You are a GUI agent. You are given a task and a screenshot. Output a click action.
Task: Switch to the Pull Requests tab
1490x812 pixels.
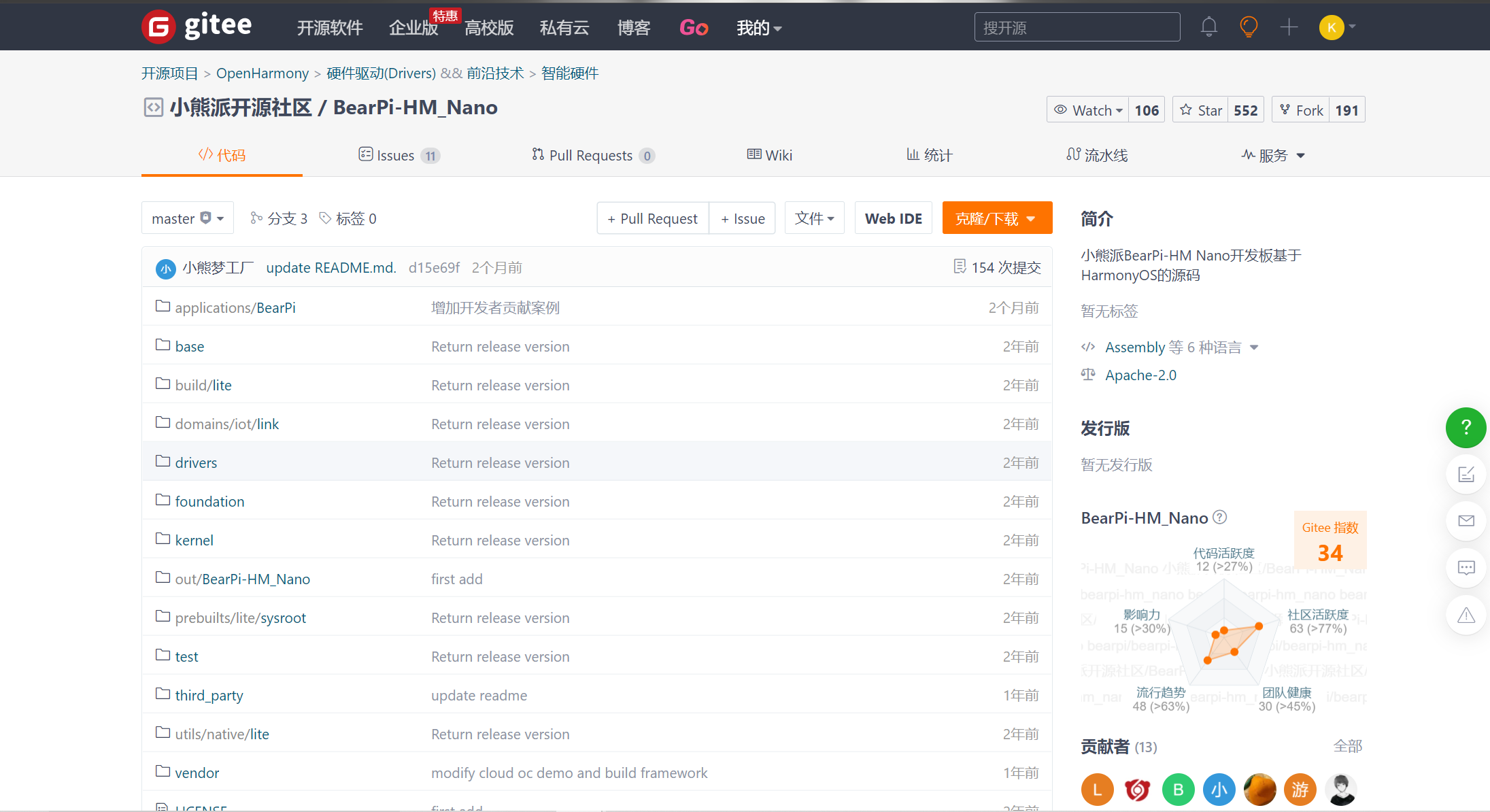point(593,155)
